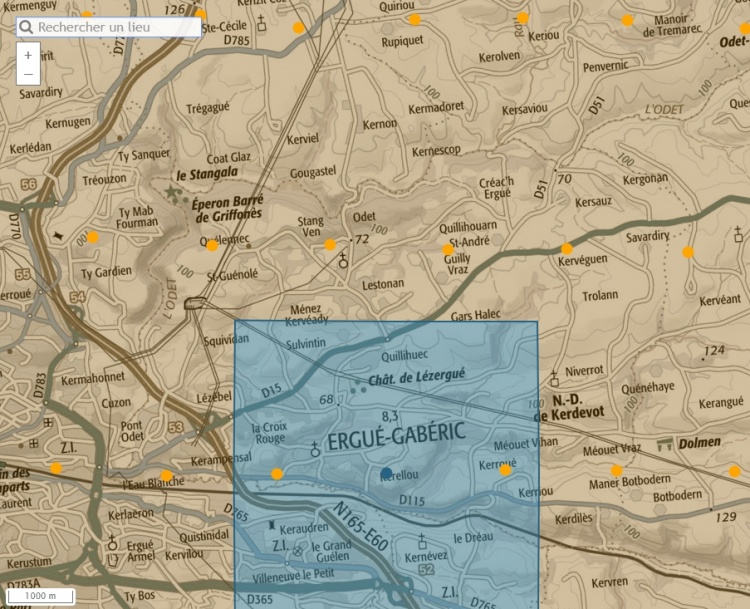
Task: Click the zoom in plus button
Action: coord(27,55)
